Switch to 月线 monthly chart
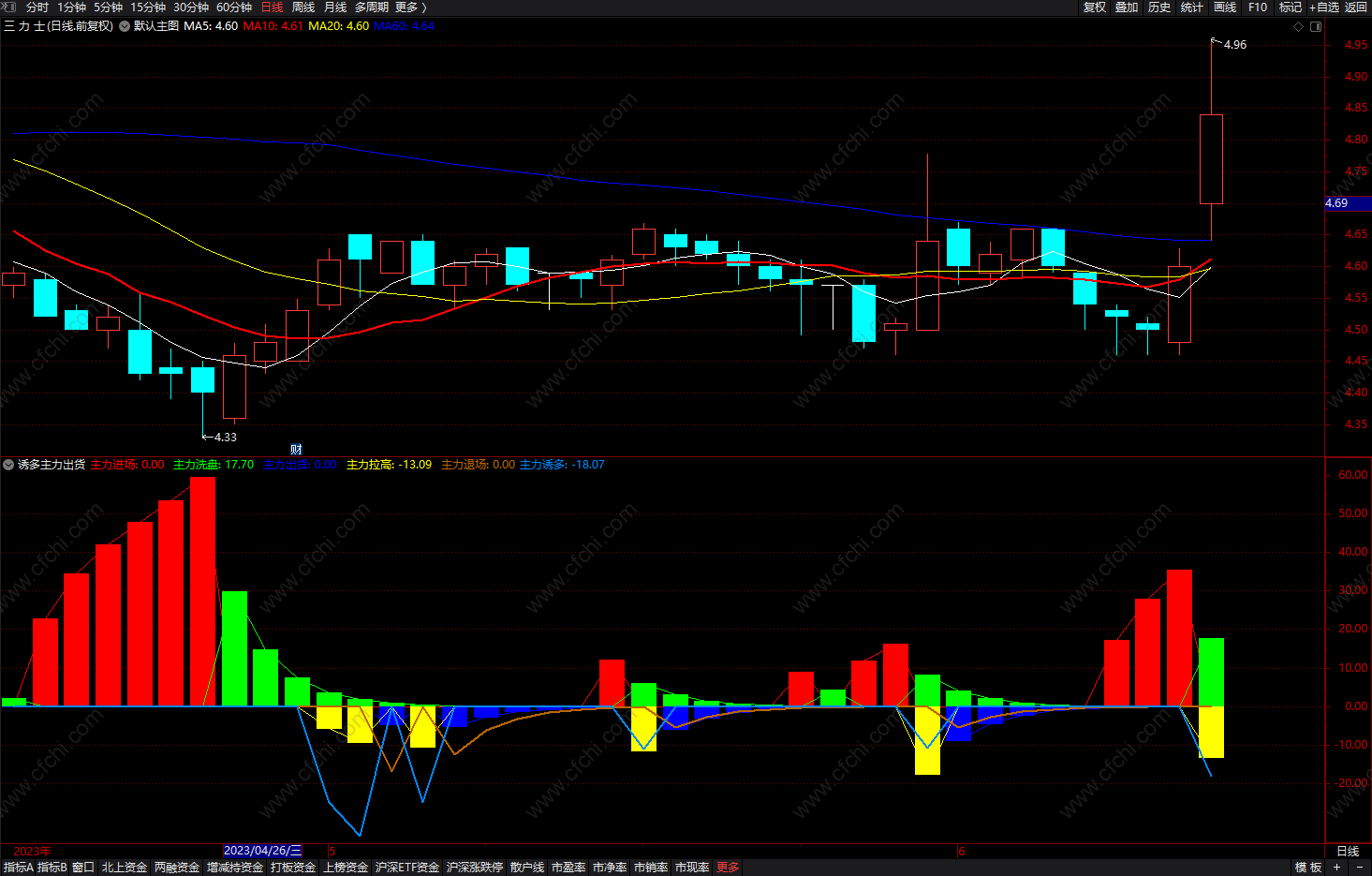1372x876 pixels. tap(335, 7)
